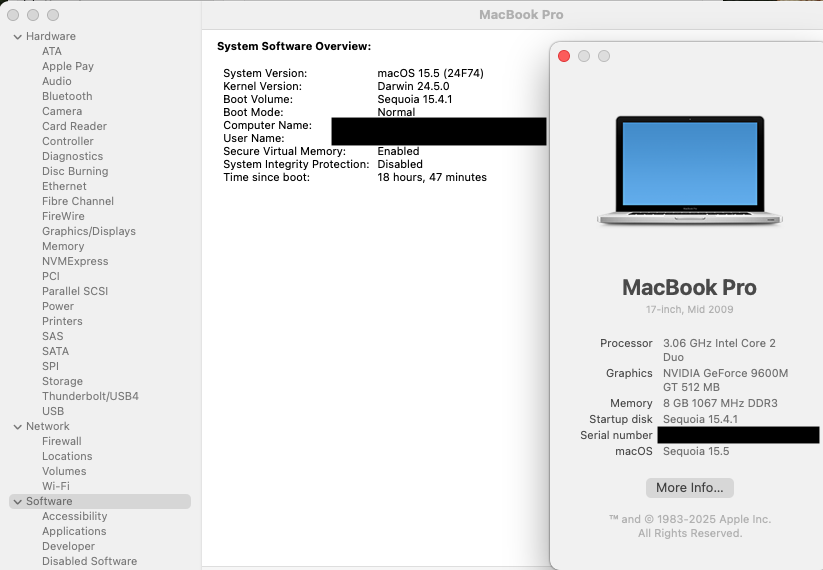The image size is (823, 570).
Task: Select Wi-Fi under Network
Action: 56,487
